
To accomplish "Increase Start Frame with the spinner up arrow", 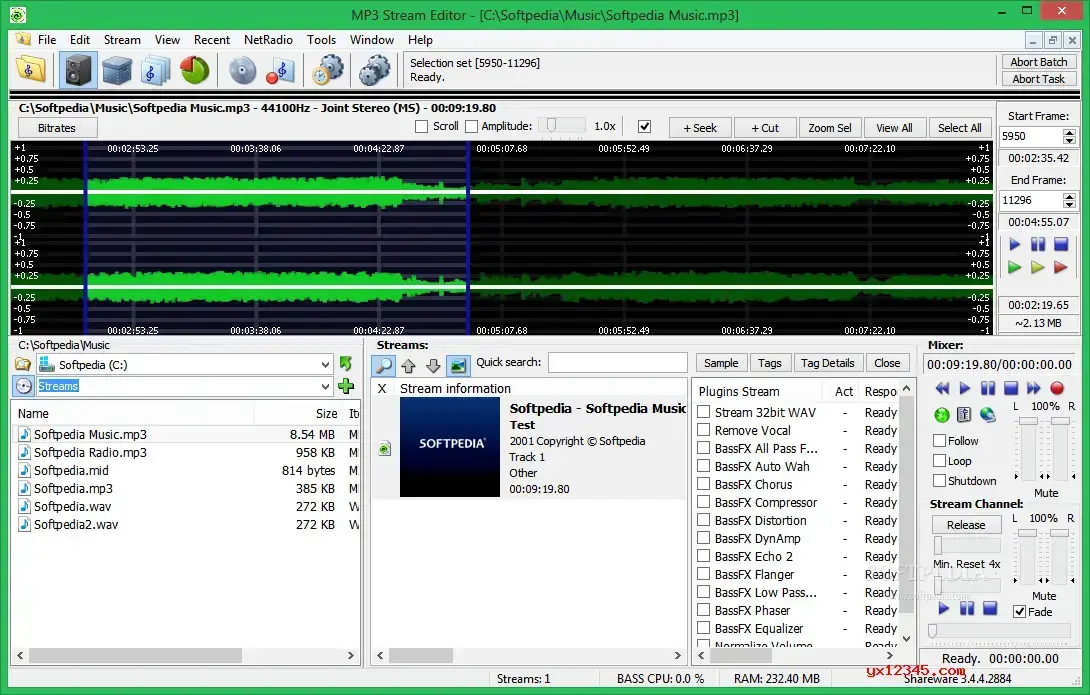I will 1071,131.
